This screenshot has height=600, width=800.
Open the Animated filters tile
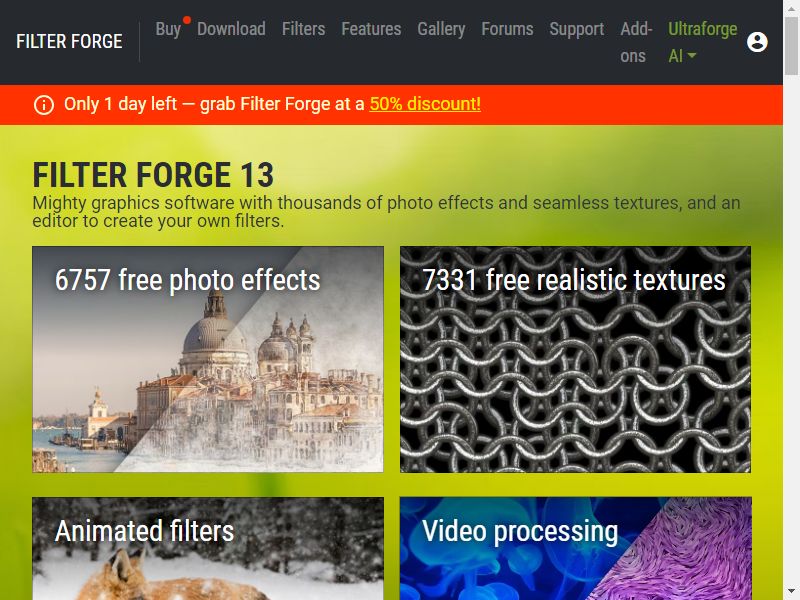[x=208, y=548]
